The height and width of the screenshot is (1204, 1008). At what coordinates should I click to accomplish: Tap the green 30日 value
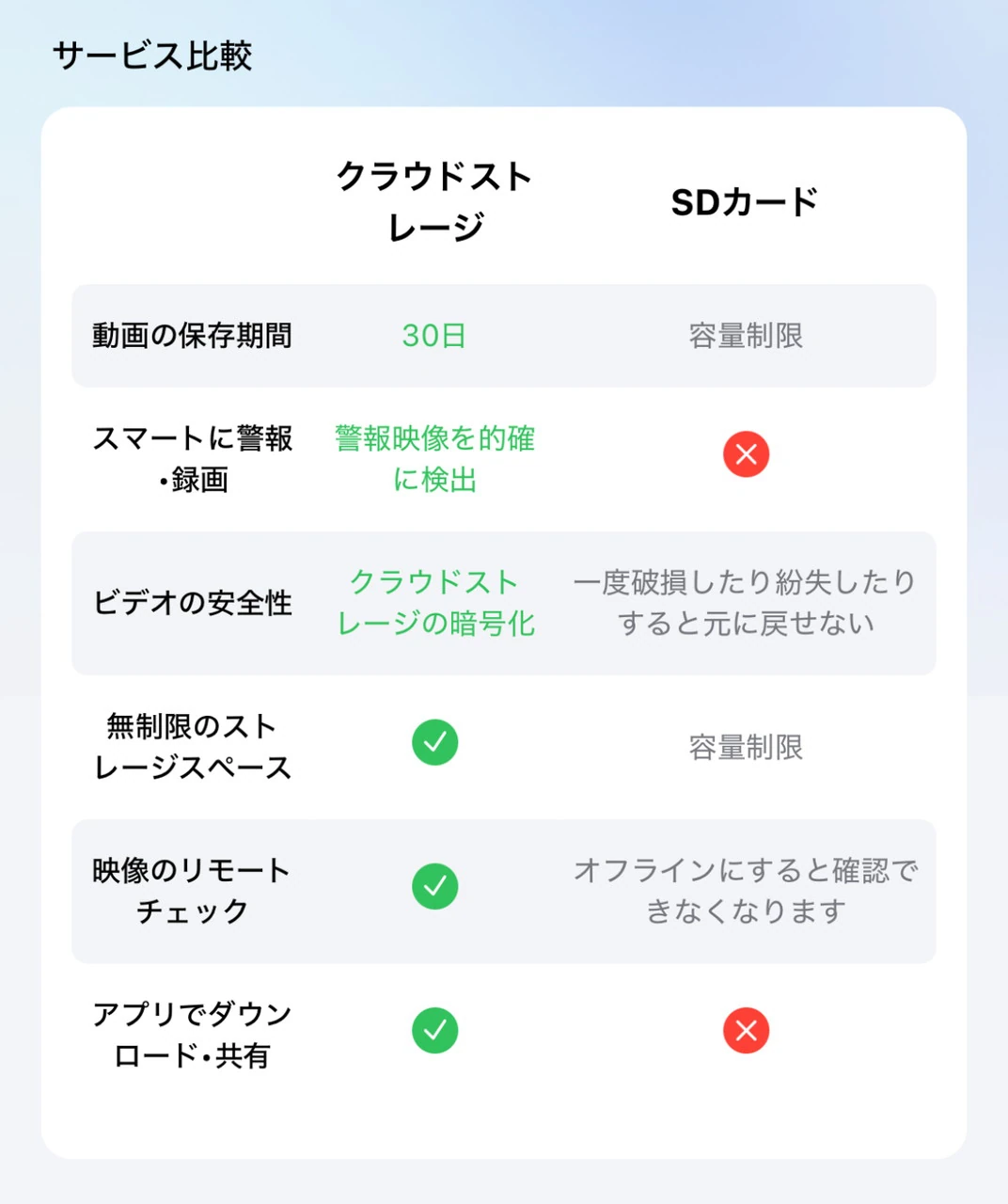coord(434,336)
